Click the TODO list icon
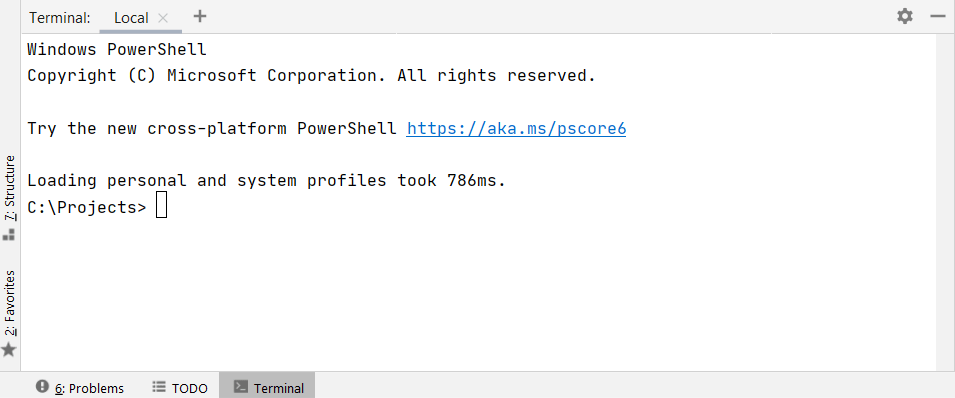Image resolution: width=955 pixels, height=398 pixels. (x=159, y=386)
